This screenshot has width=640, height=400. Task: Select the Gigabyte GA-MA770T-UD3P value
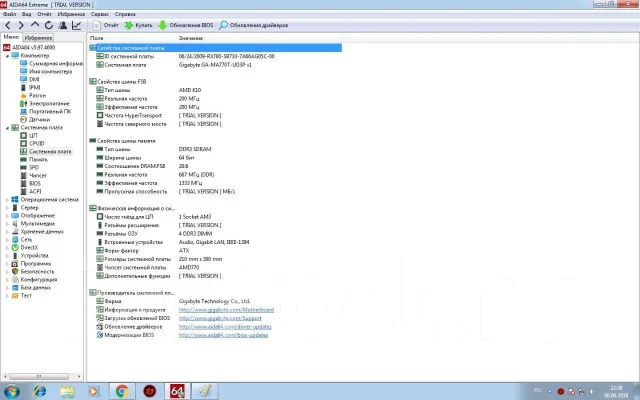pyautogui.click(x=215, y=65)
